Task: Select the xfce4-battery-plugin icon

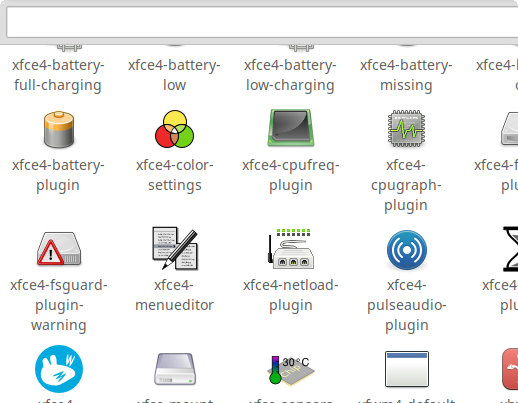Action: coord(59,129)
